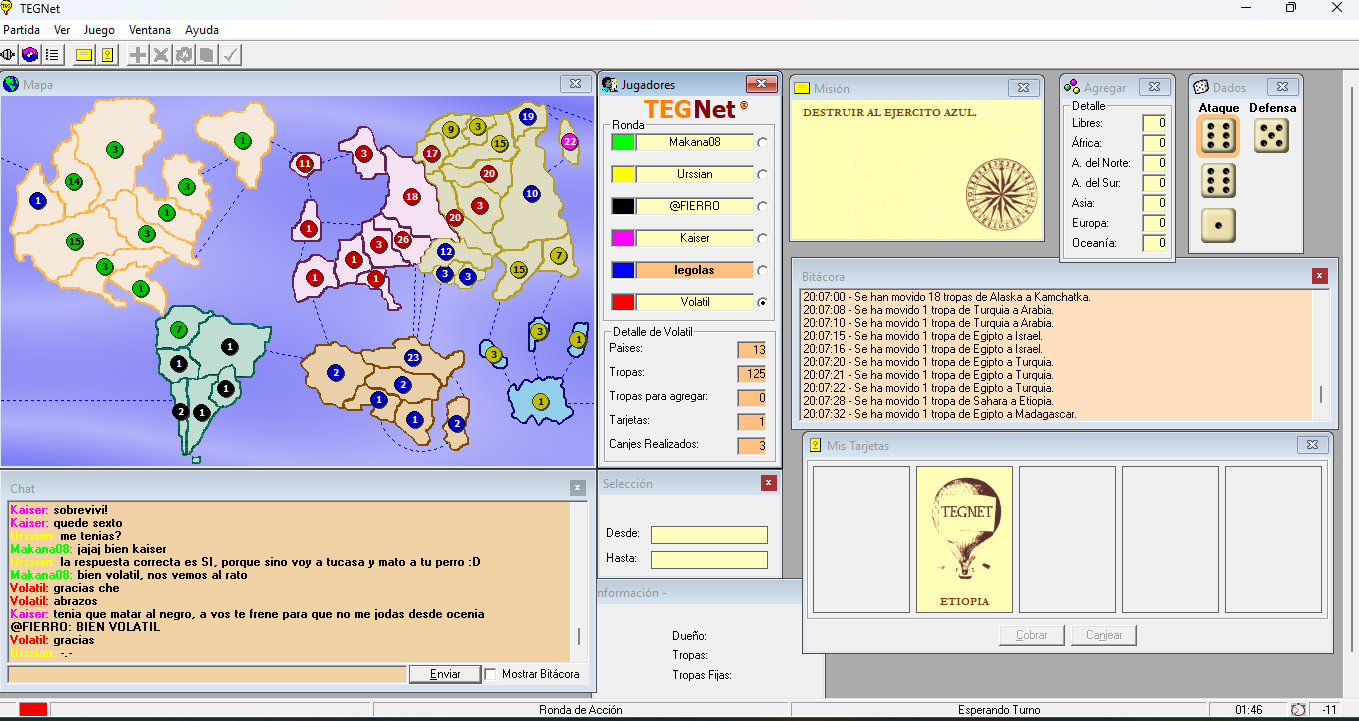Click the green color swatch beside Makana08
This screenshot has height=721, width=1359.
(x=623, y=142)
